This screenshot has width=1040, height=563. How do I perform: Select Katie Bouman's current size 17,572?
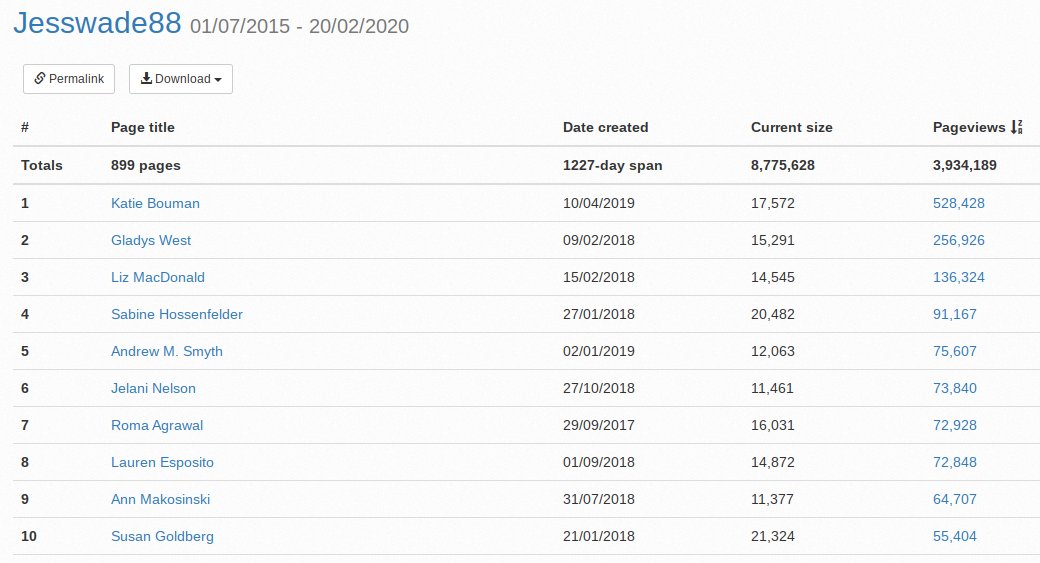773,204
